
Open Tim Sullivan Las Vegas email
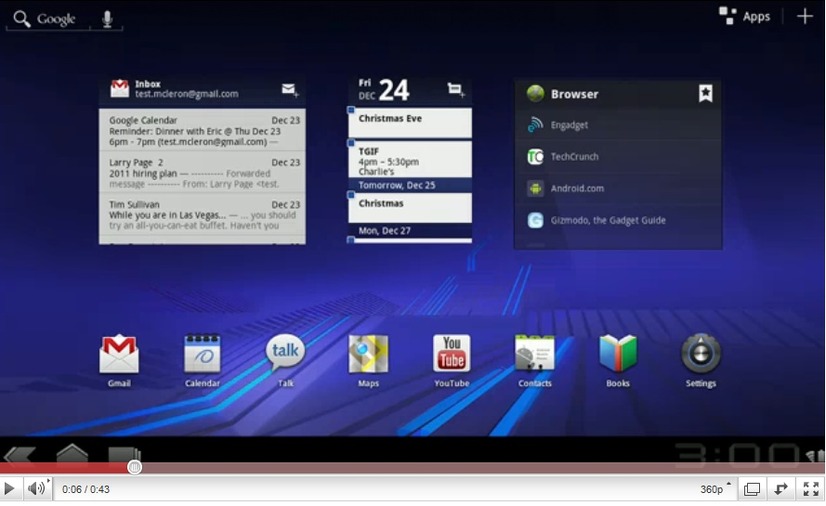coord(202,215)
